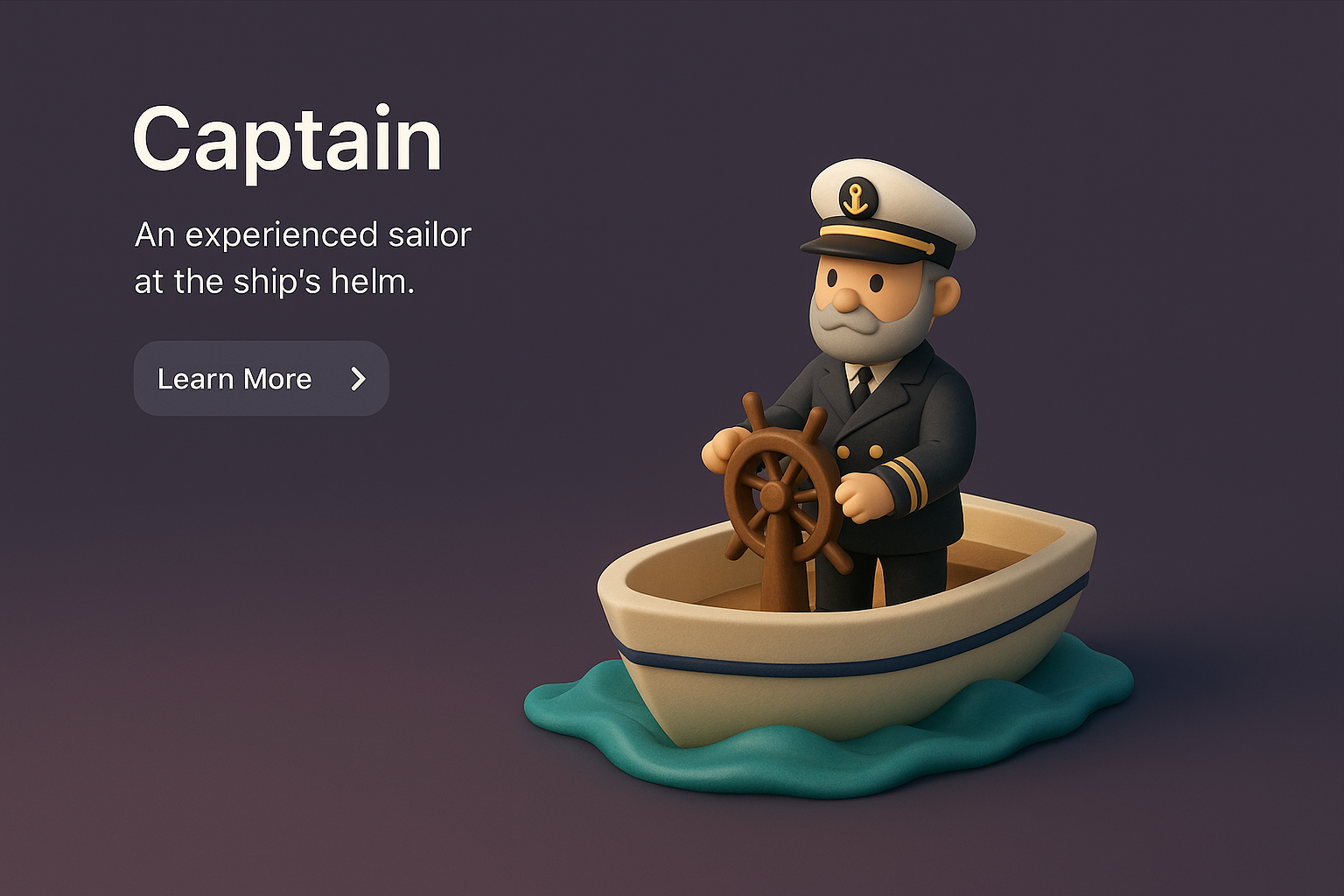The height and width of the screenshot is (896, 1344).
Task: Click the center hub of the ship's wheel
Action: (773, 497)
